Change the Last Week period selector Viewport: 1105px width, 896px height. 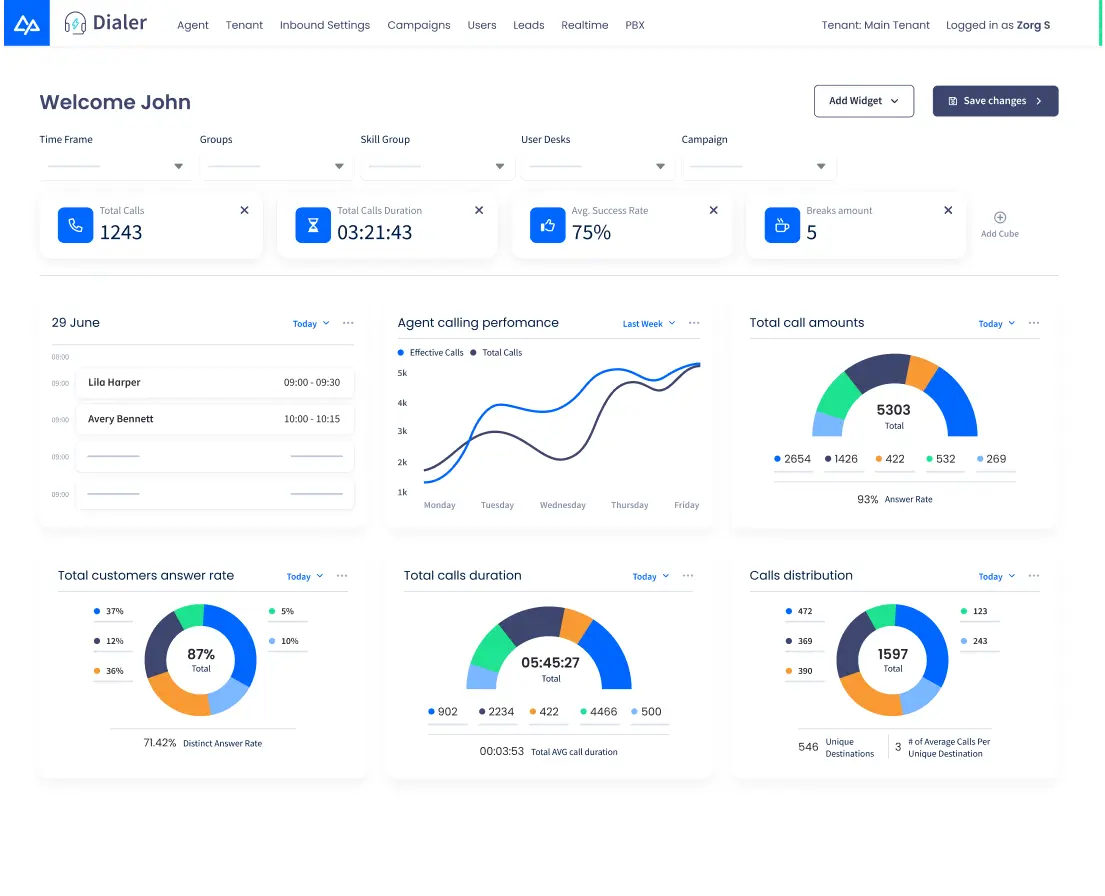pos(648,324)
